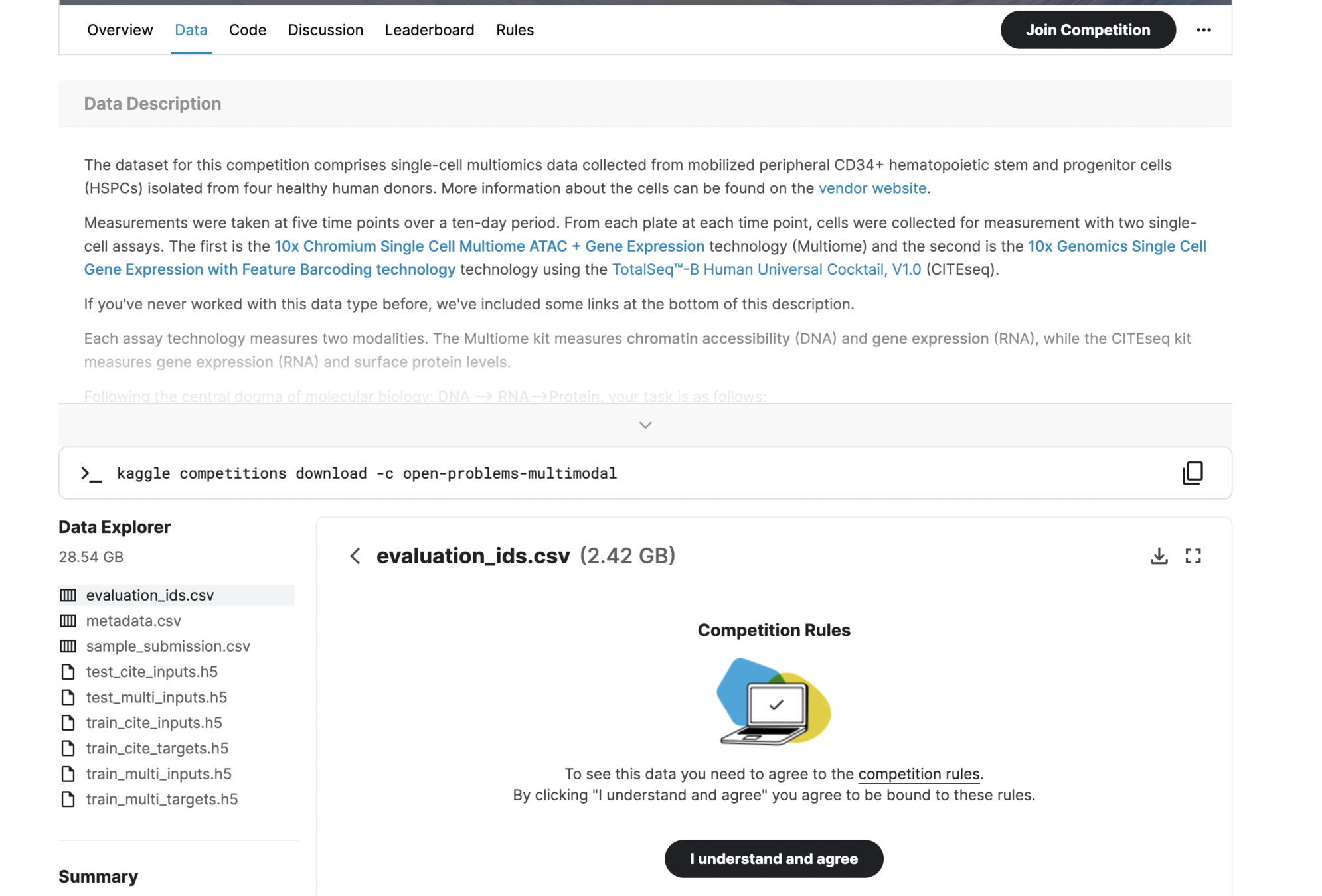Click I understand and agree
The image size is (1322, 896).
point(774,858)
